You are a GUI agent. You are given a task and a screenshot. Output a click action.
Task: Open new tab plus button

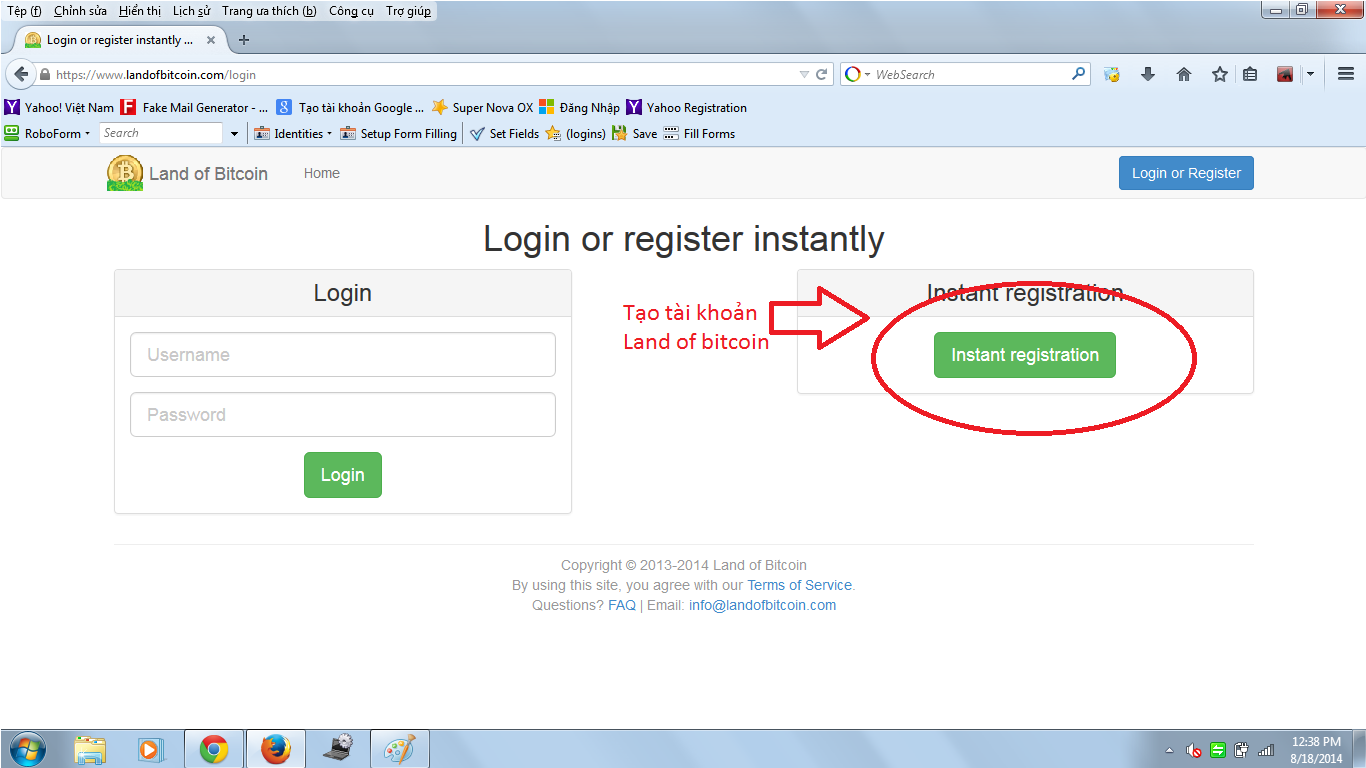pyautogui.click(x=244, y=40)
